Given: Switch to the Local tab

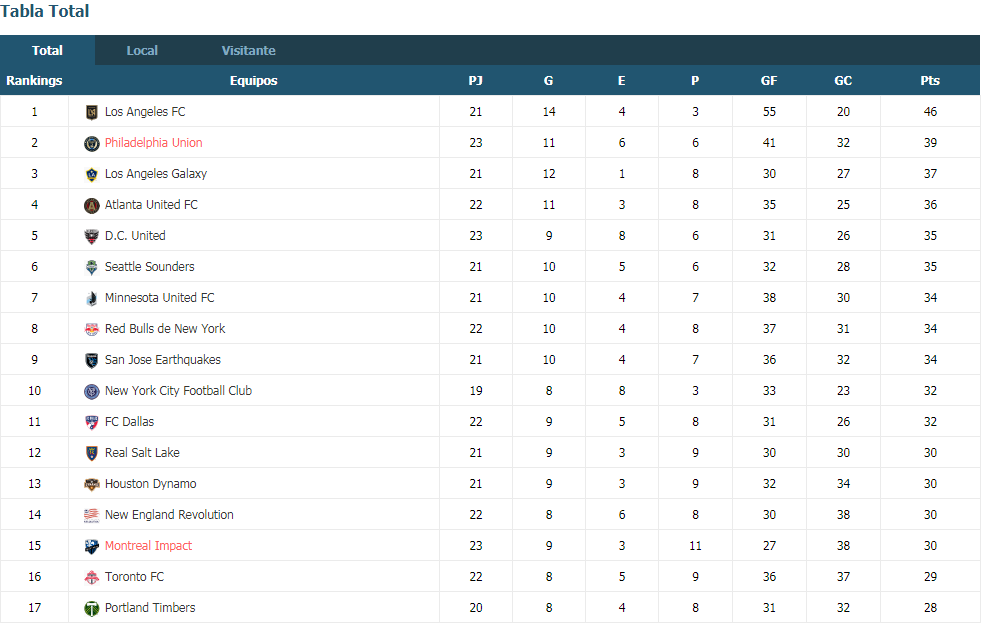Looking at the screenshot, I should (142, 51).
